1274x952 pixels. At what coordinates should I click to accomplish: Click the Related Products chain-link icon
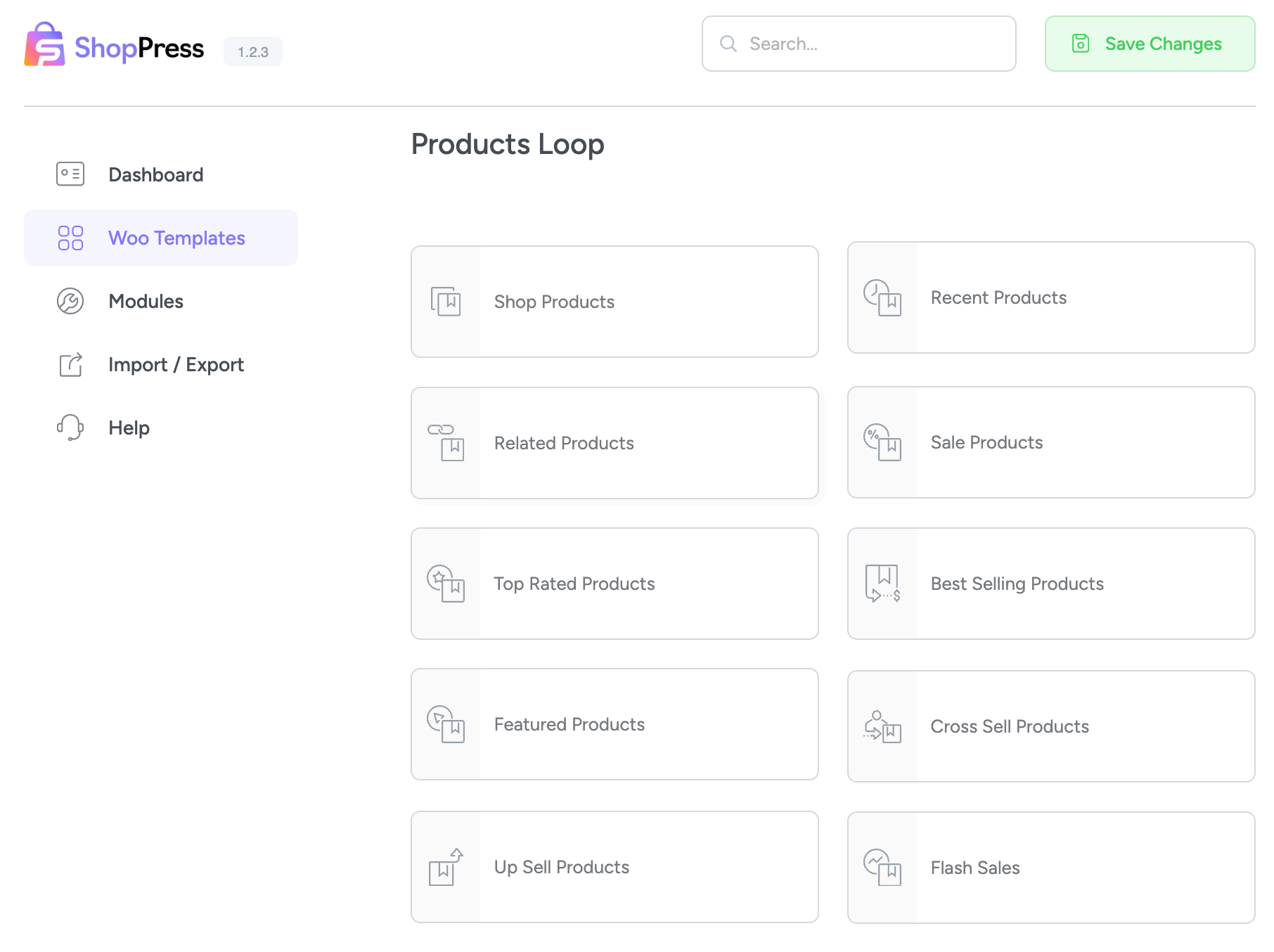click(446, 442)
